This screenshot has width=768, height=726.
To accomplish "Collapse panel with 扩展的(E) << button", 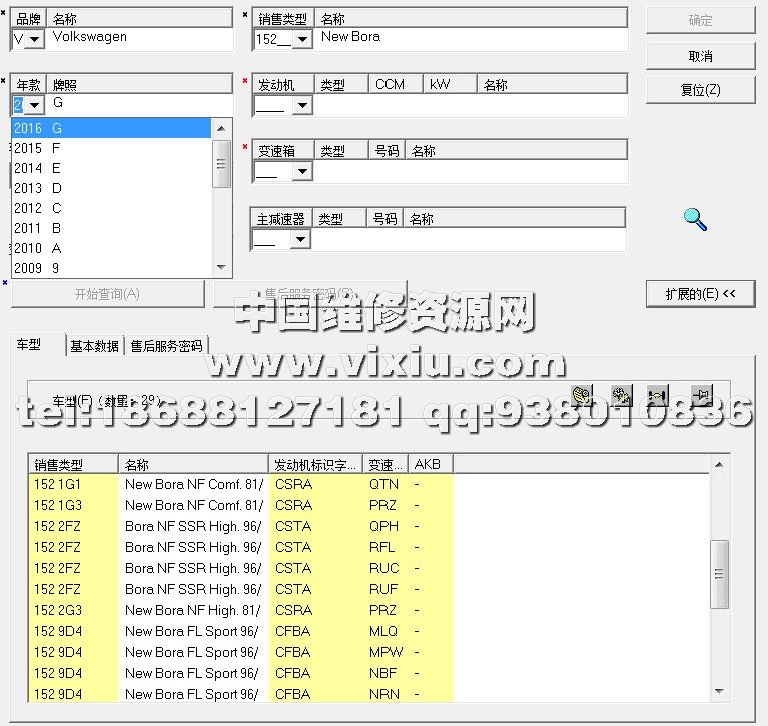I will point(700,294).
